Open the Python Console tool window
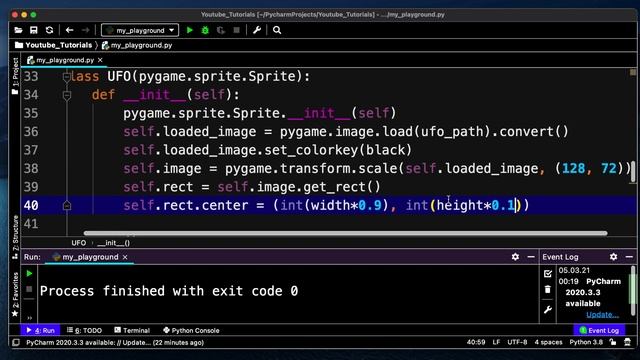Viewport: 640px width, 360px height. [191, 330]
